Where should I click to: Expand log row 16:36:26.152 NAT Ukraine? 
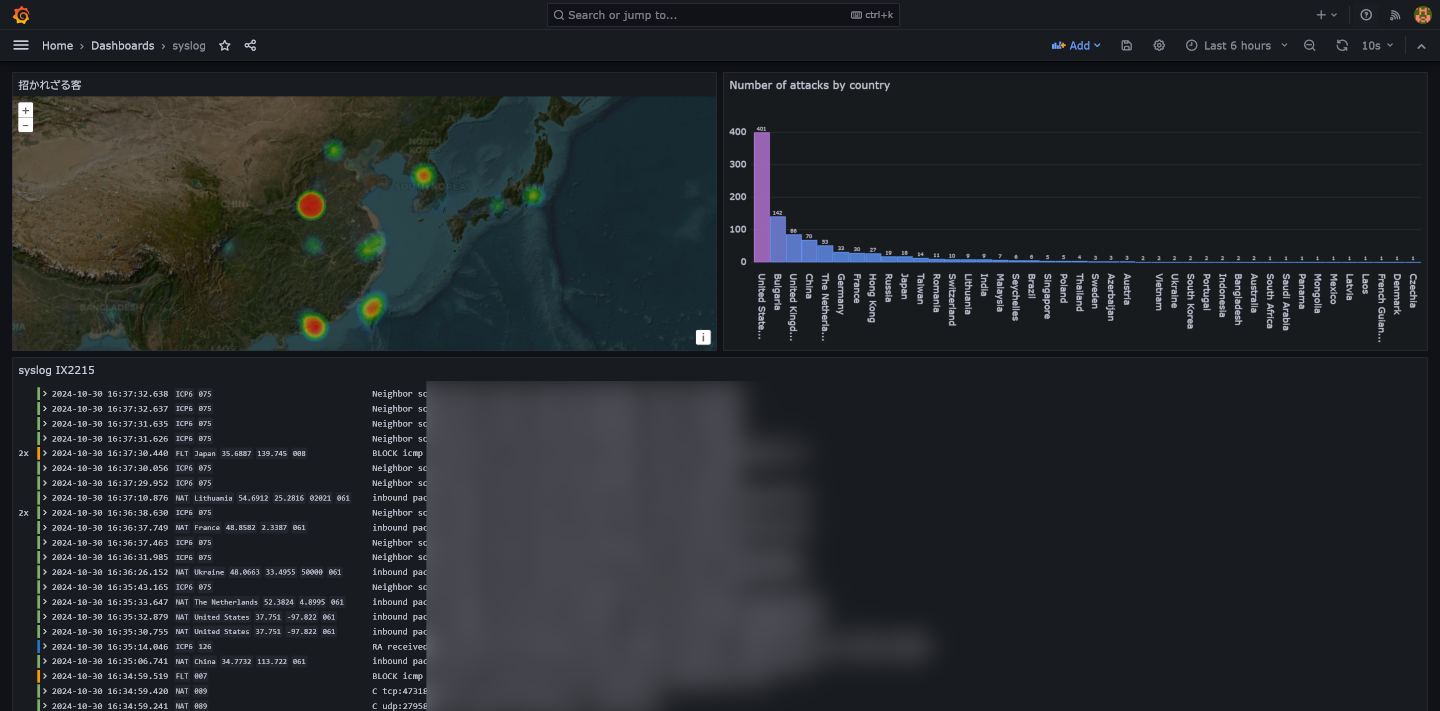[x=45, y=572]
